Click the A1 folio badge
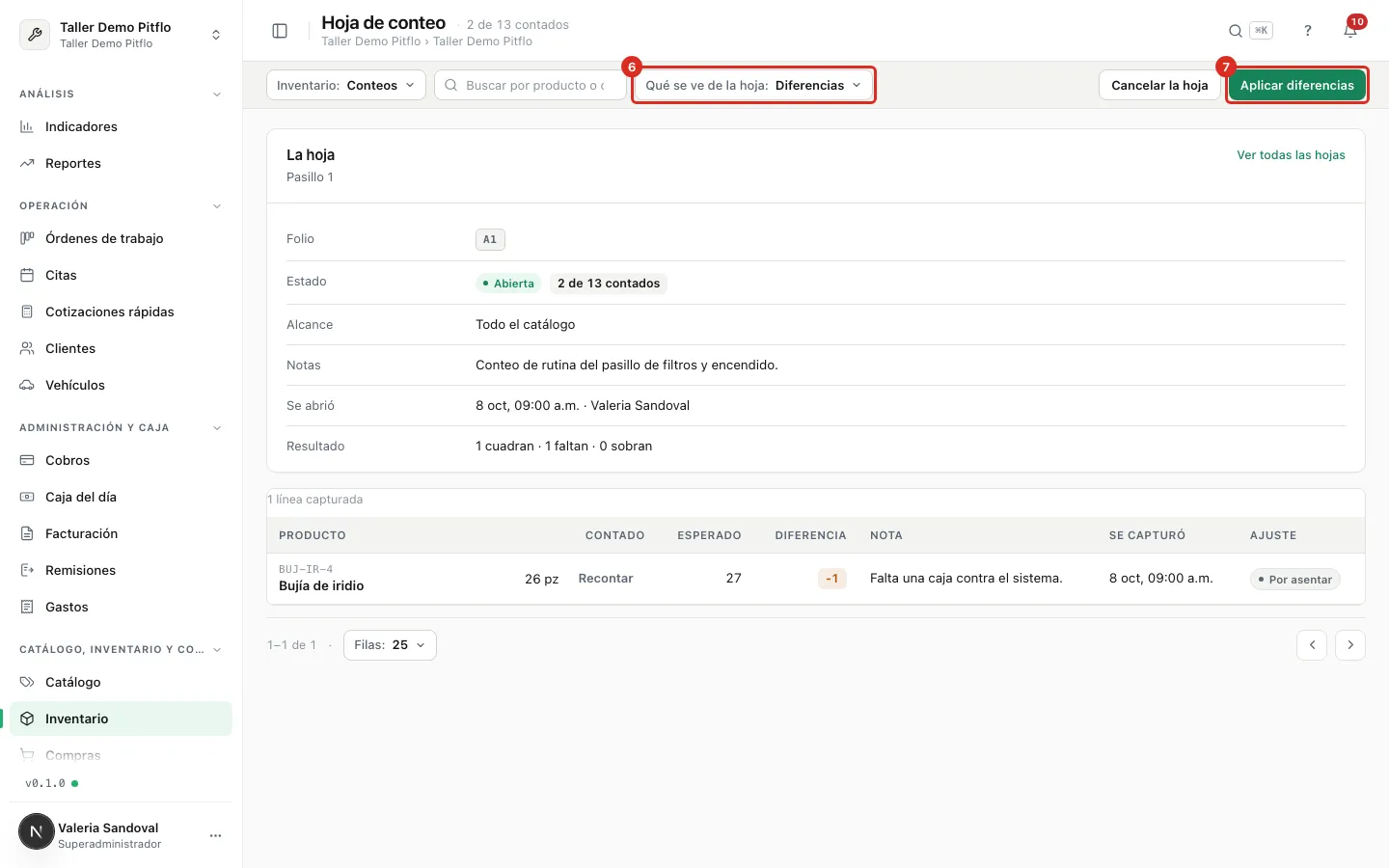 pos(490,239)
